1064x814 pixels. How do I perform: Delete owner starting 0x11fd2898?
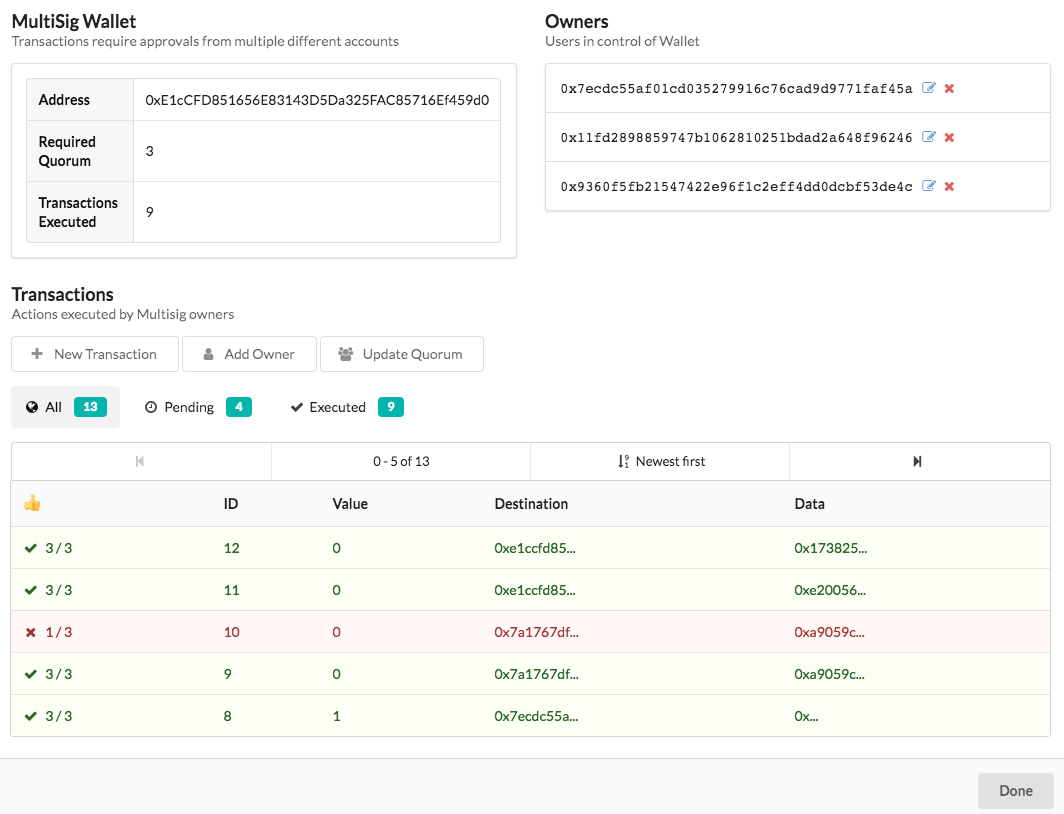[949, 137]
